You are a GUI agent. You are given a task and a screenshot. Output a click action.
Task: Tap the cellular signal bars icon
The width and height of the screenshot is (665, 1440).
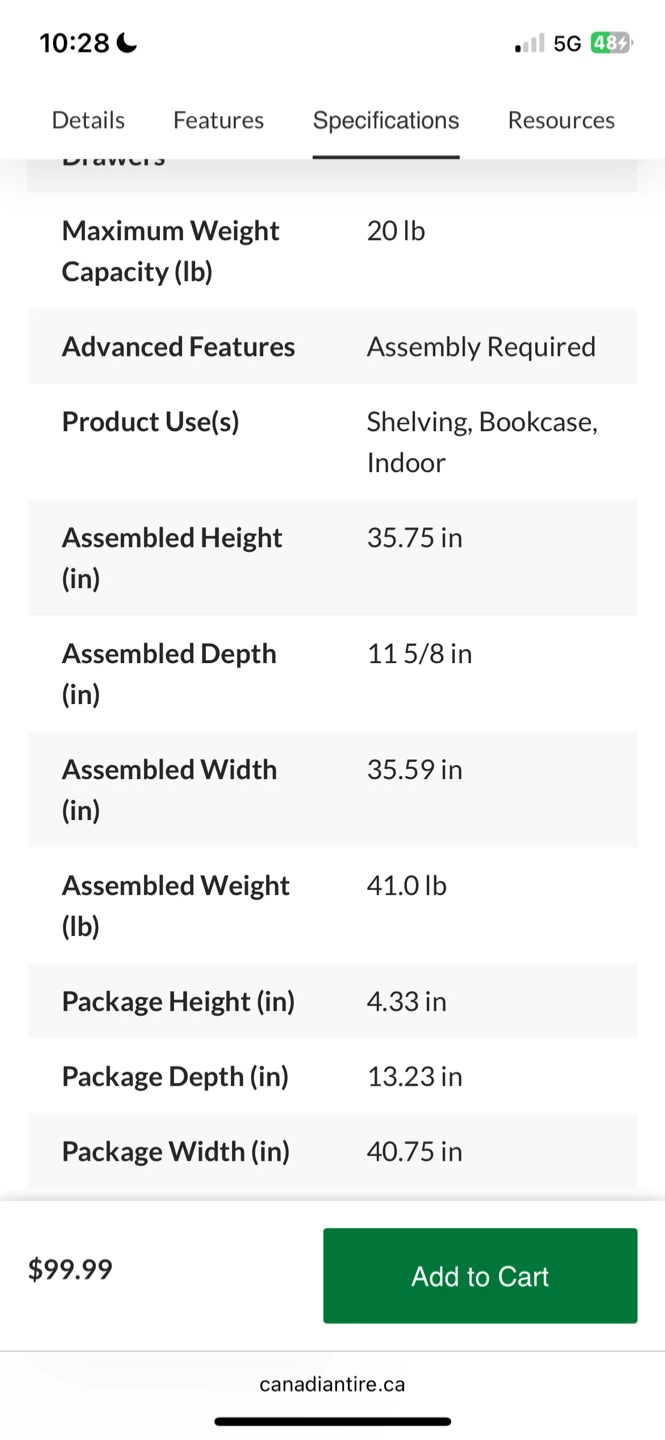click(x=530, y=43)
